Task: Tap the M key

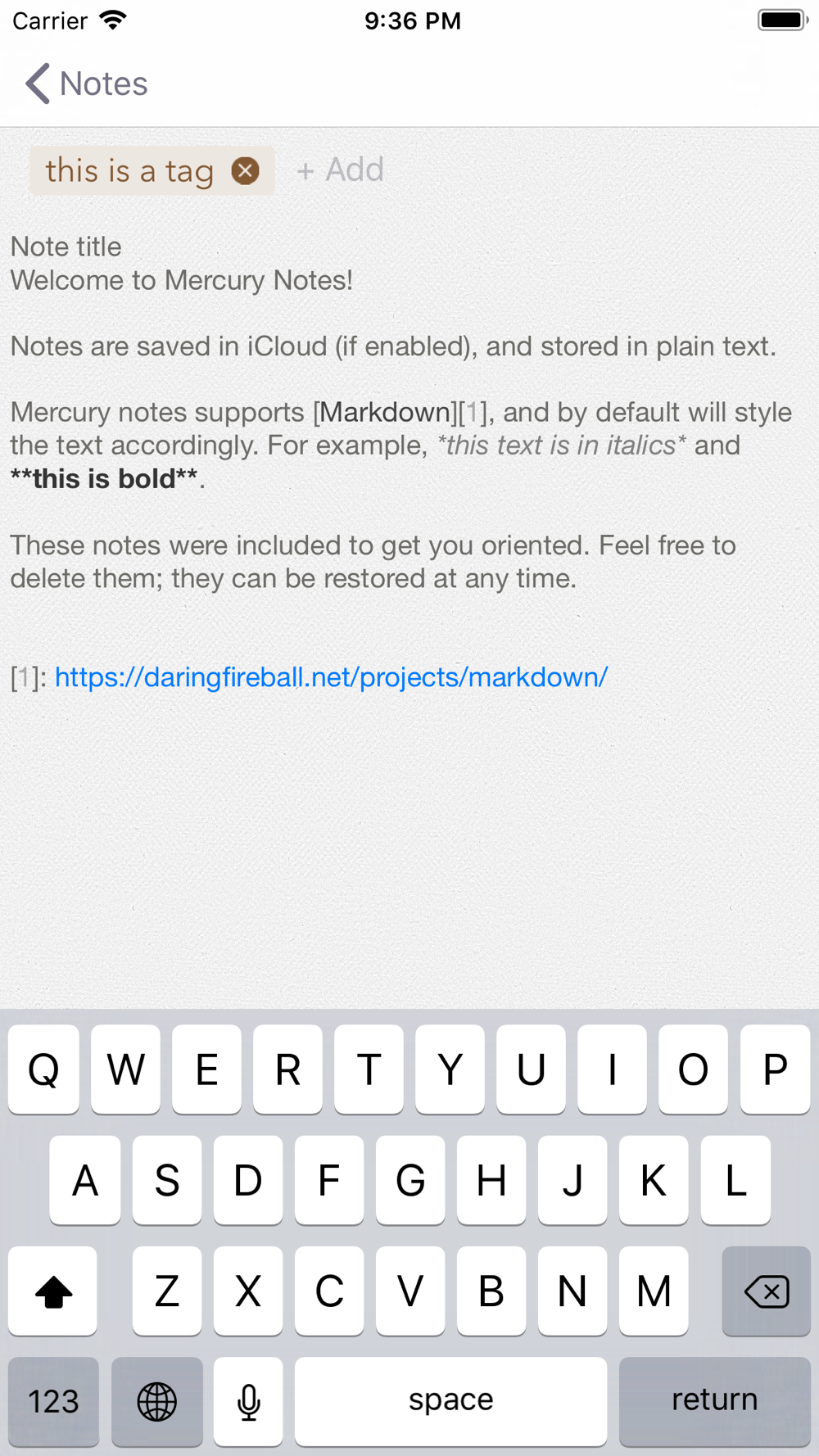Action: pos(654,1291)
